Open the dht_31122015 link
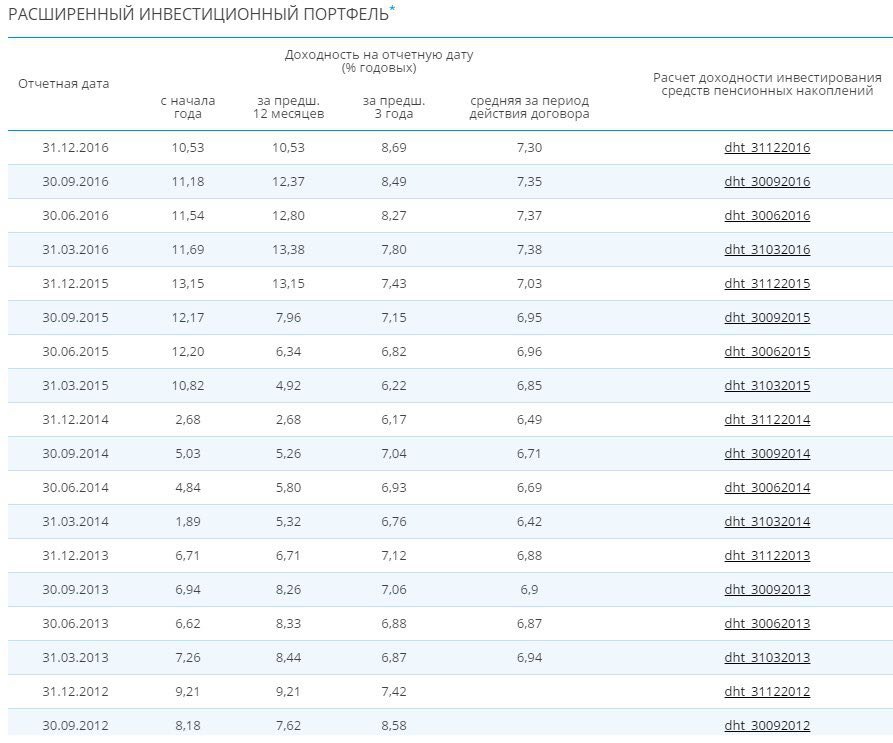This screenshot has height=743, width=893. [767, 284]
